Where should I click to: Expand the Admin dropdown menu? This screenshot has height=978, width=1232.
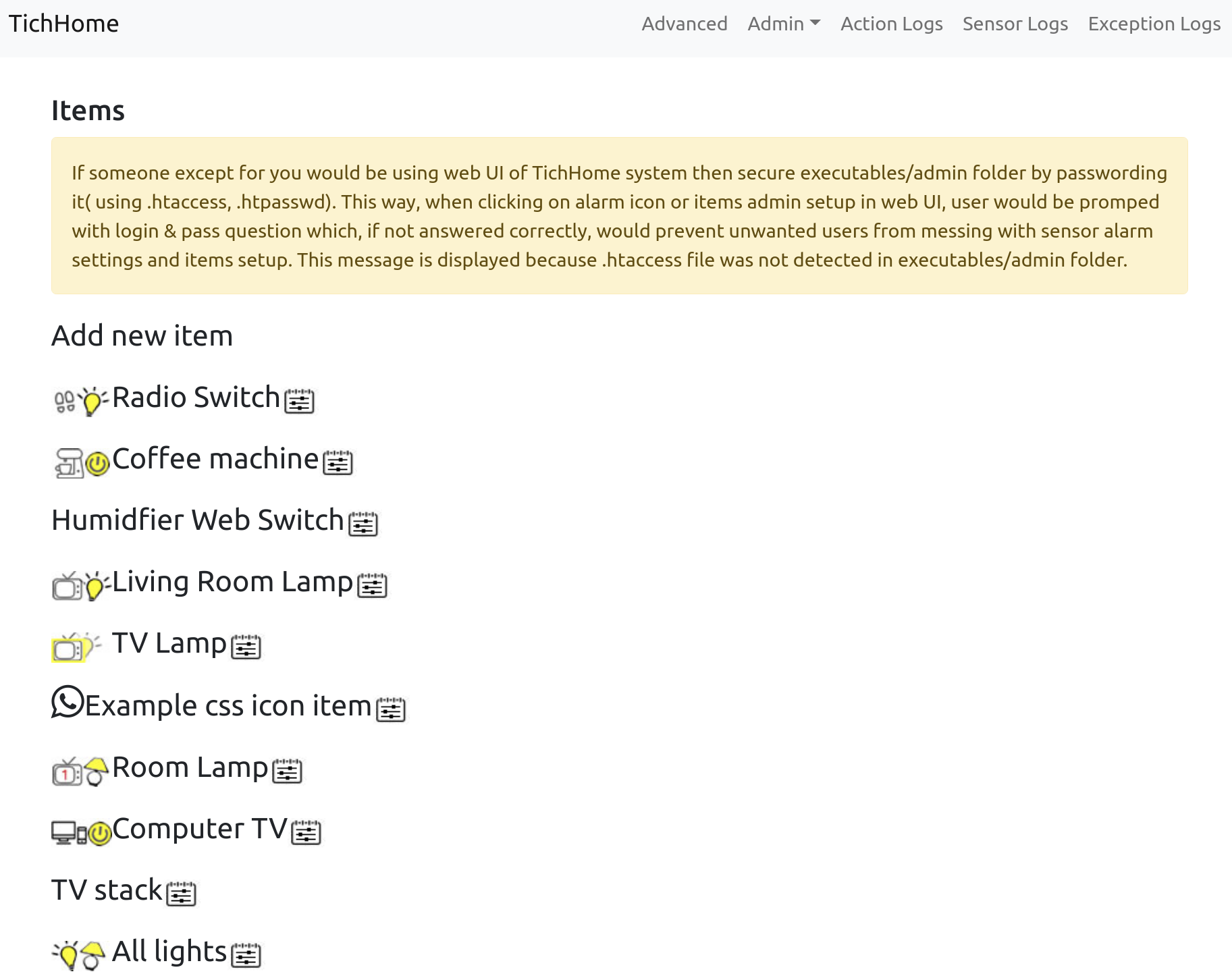(783, 24)
